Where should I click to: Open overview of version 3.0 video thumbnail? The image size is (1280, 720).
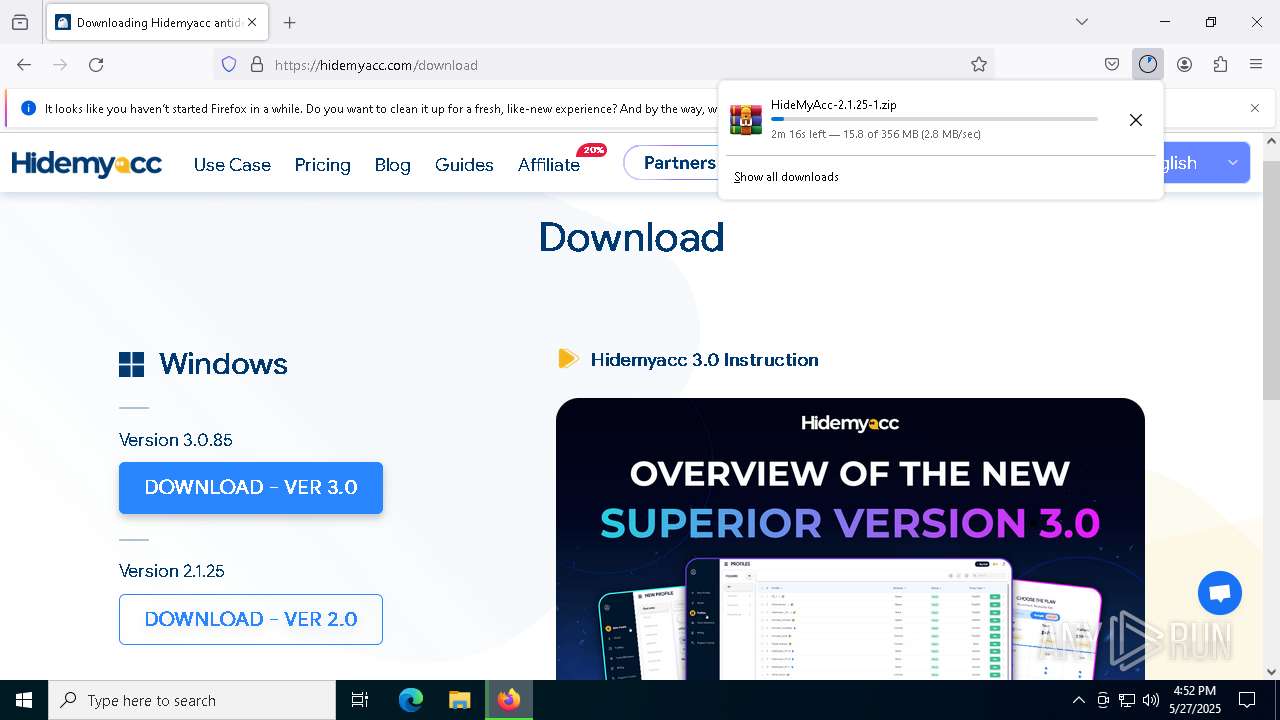click(850, 539)
